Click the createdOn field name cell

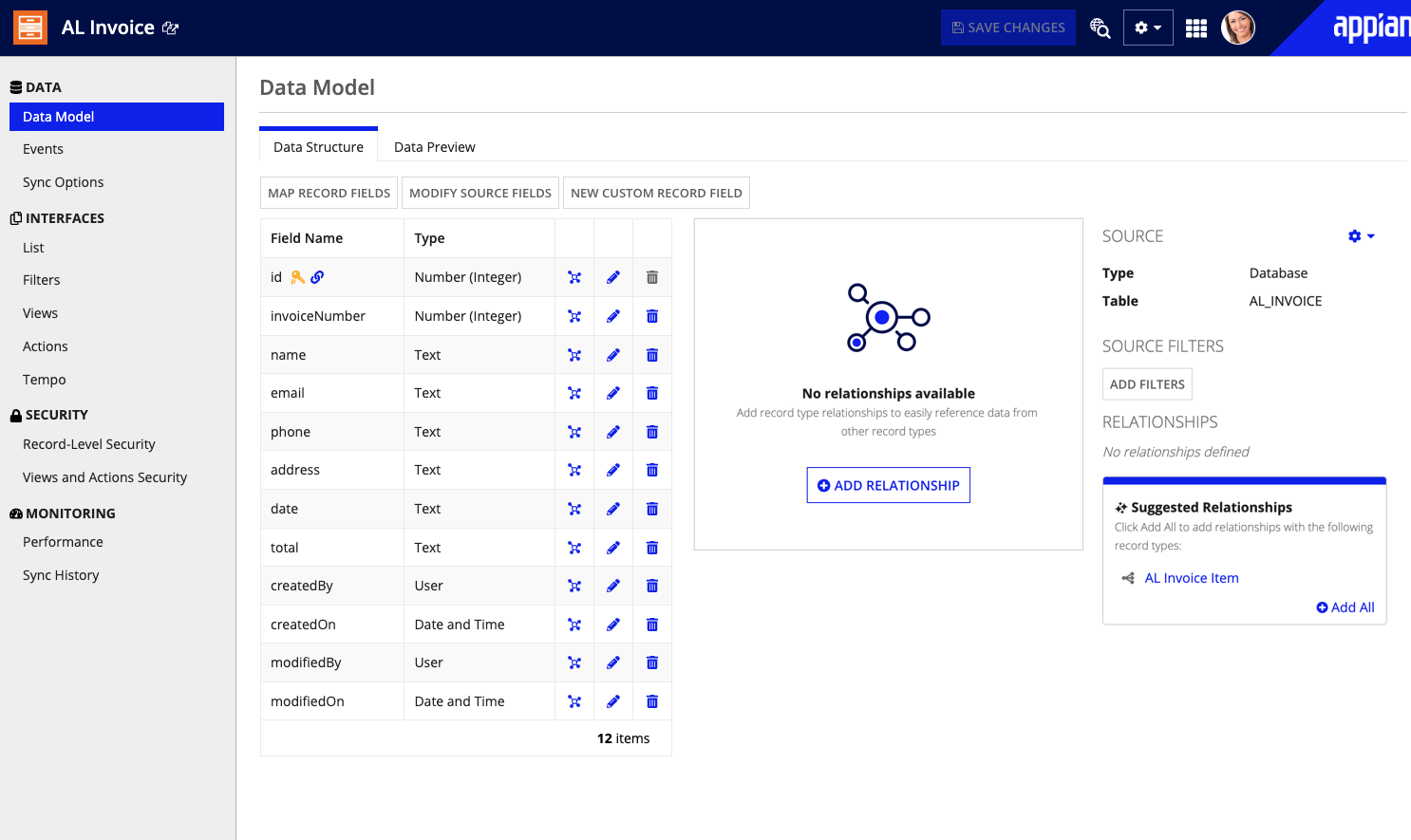332,625
